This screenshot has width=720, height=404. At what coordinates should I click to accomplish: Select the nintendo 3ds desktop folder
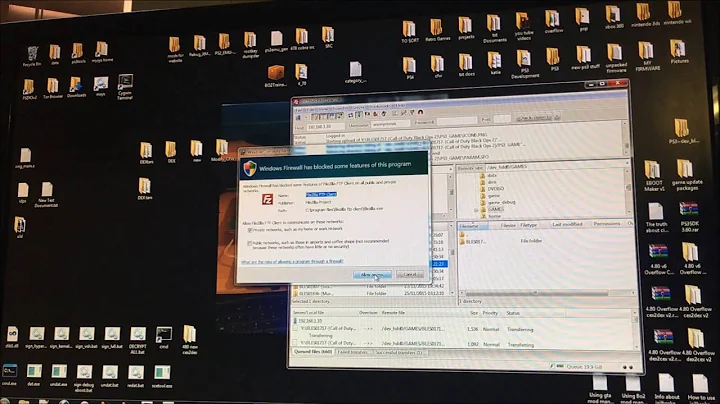tap(645, 15)
